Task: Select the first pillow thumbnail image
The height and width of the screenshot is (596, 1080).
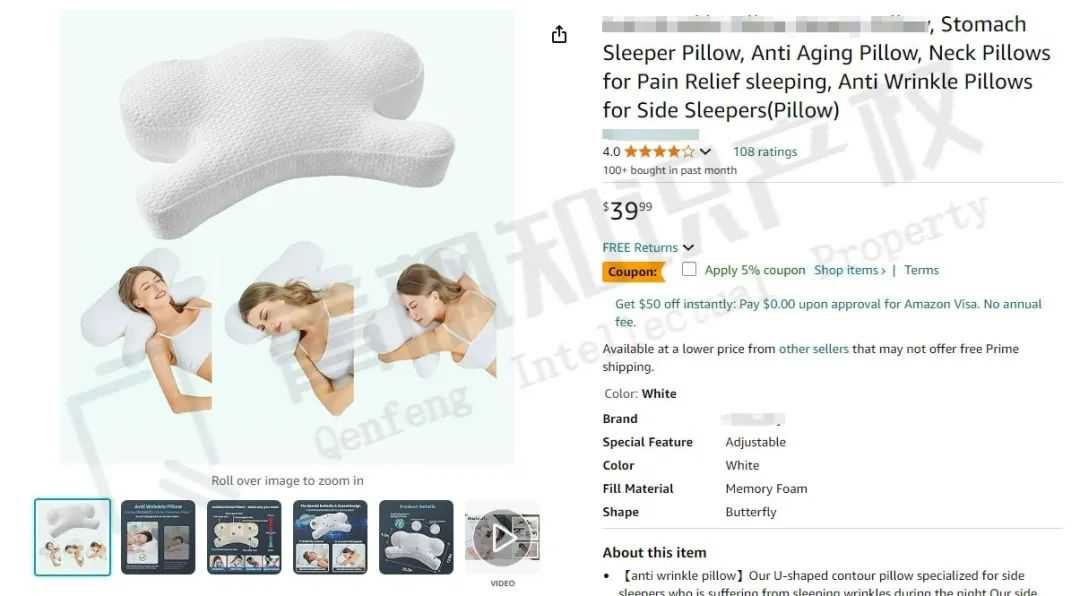Action: 72,537
